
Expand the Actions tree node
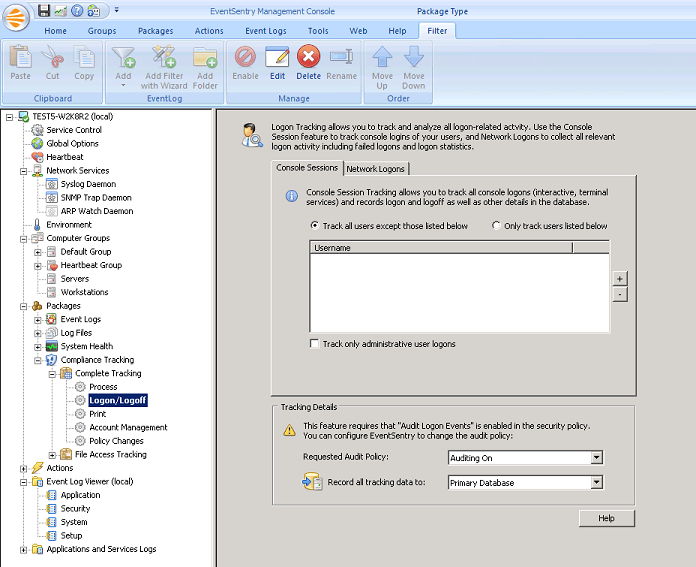click(x=24, y=468)
